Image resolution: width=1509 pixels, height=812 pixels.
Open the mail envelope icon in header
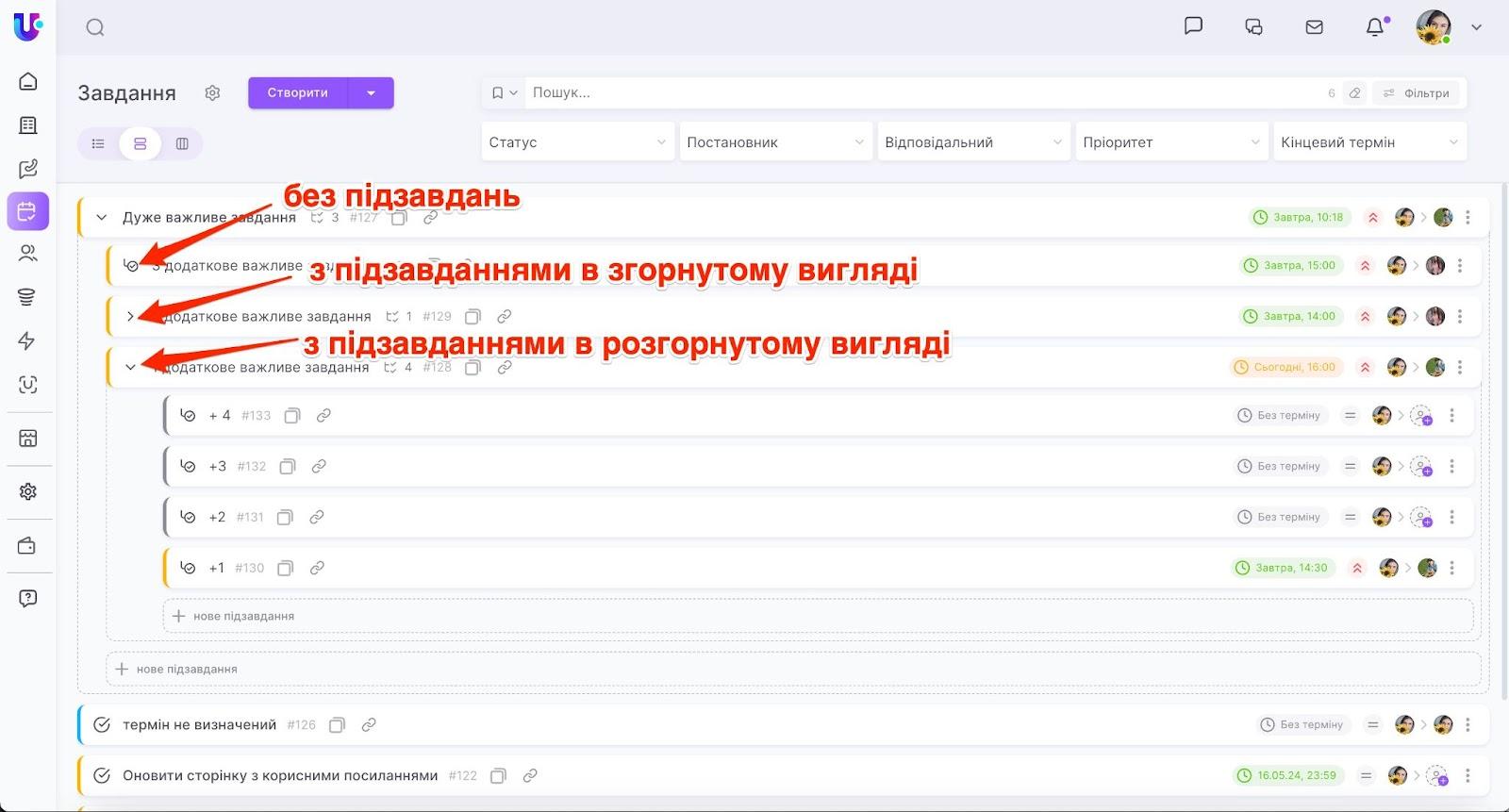point(1314,27)
